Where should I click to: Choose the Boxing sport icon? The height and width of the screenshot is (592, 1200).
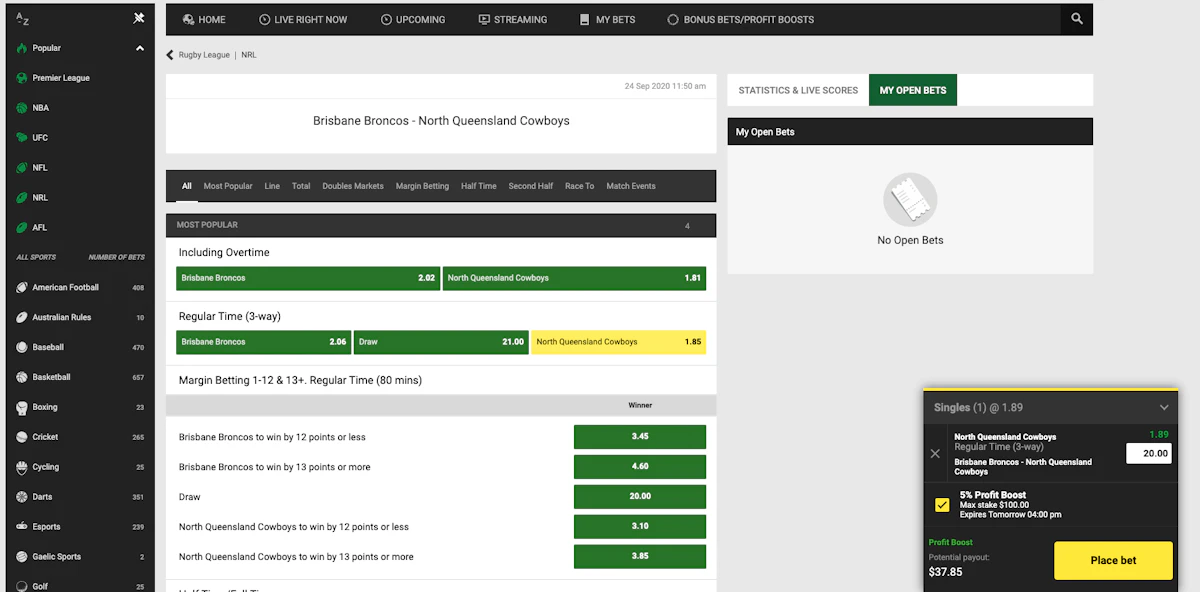coord(23,407)
